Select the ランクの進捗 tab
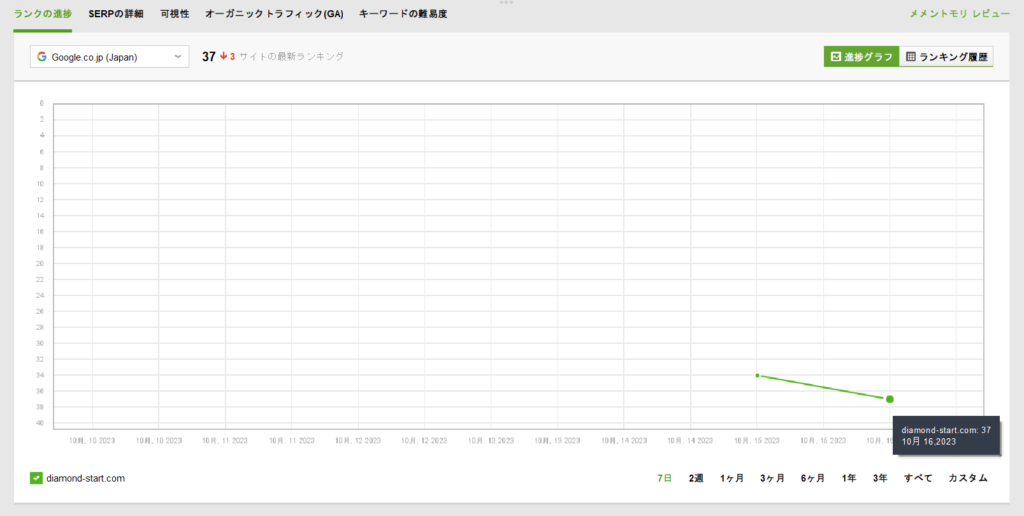Viewport: 1024px width, 516px height. click(43, 14)
